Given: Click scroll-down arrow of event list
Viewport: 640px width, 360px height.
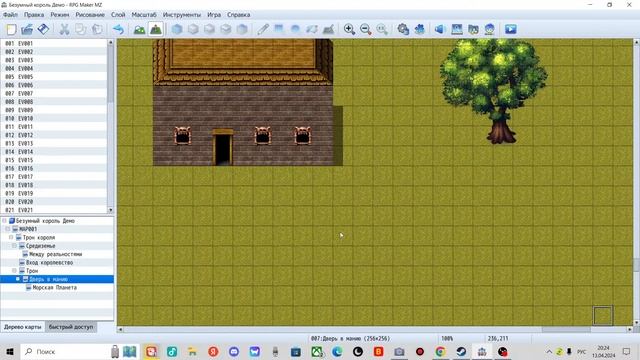Looking at the screenshot, I should click(x=111, y=210).
